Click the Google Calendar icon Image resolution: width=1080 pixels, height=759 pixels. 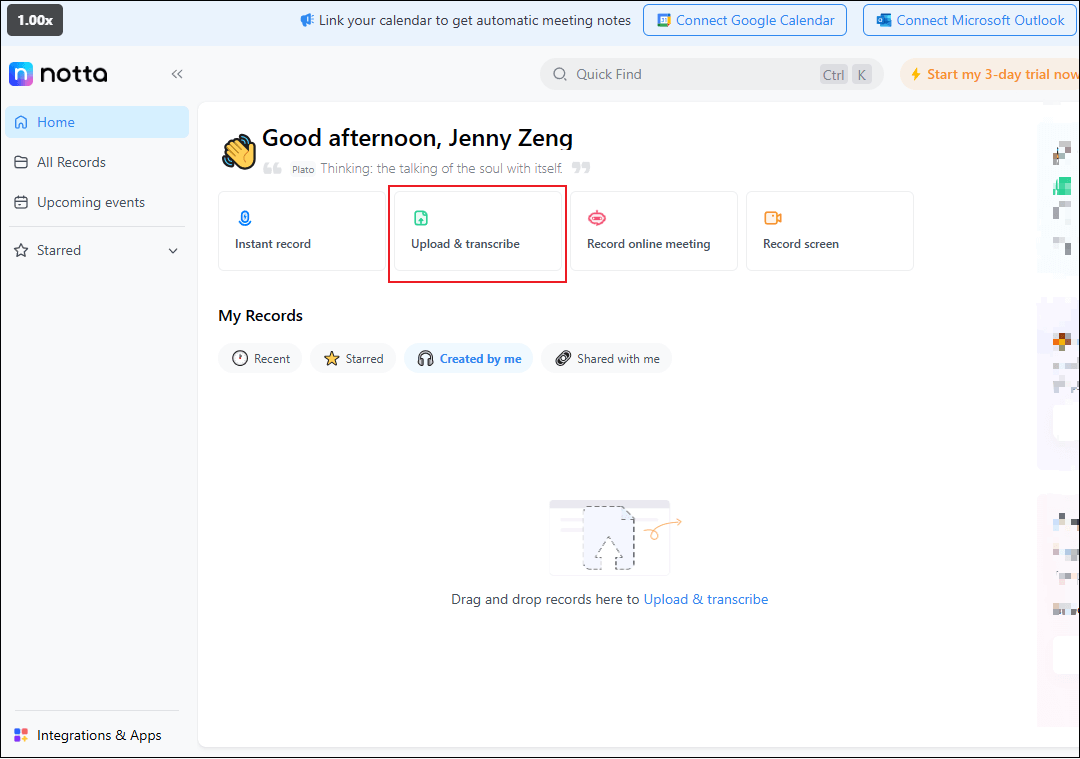pyautogui.click(x=663, y=20)
